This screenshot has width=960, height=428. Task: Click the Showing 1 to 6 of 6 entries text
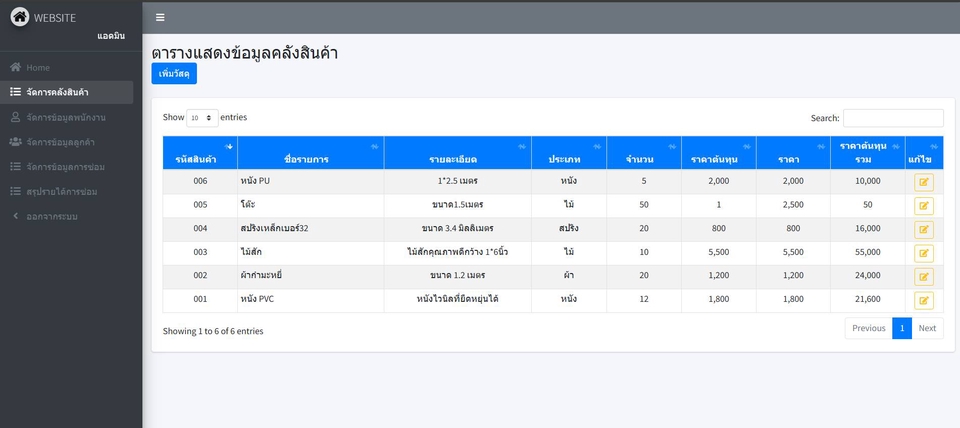click(213, 331)
